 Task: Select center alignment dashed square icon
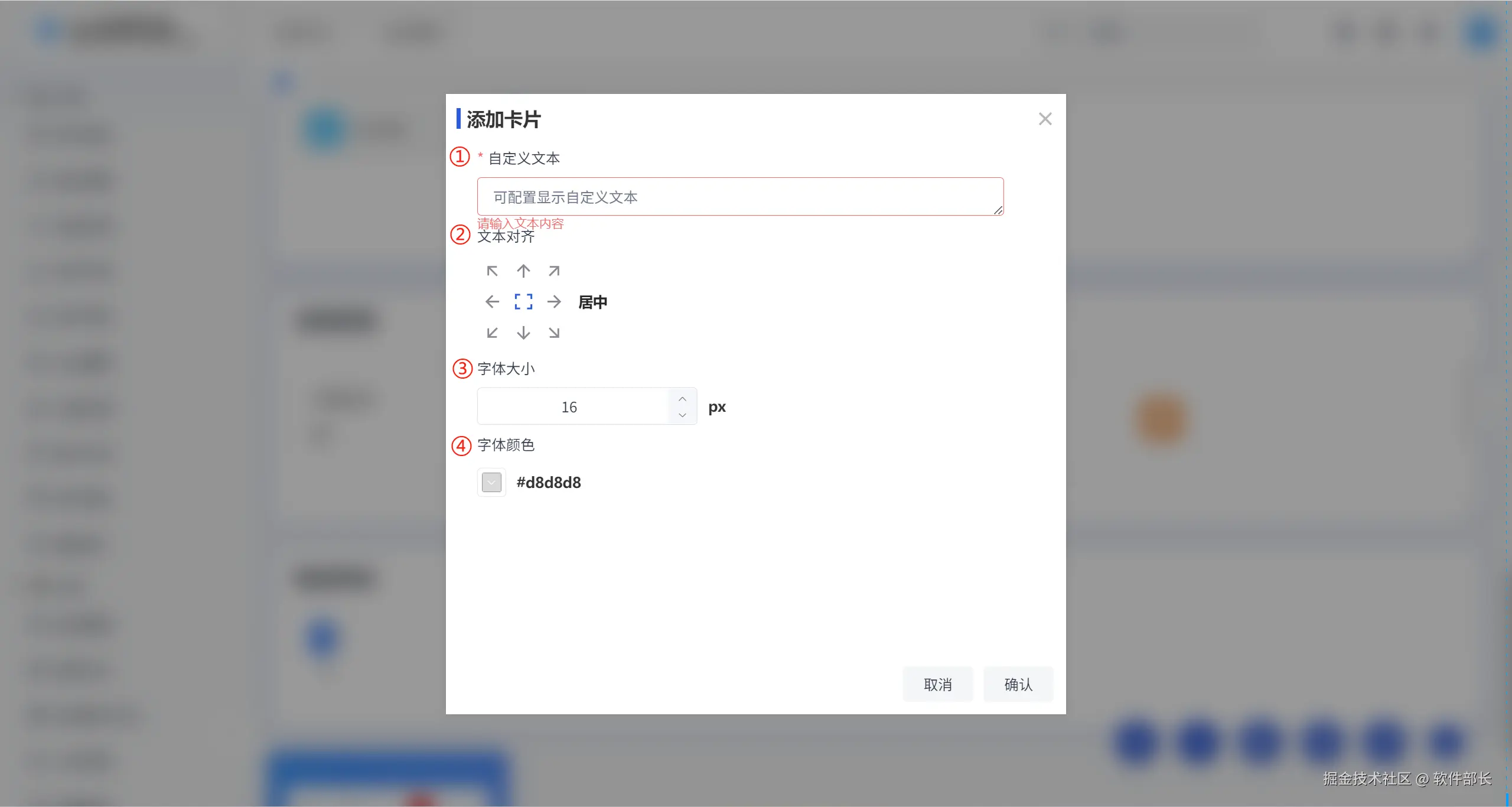[x=523, y=302]
